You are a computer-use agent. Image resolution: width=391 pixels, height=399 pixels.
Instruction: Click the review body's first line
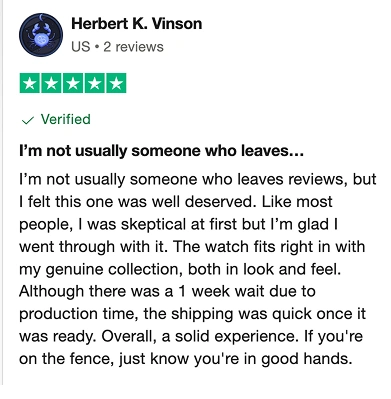198,180
